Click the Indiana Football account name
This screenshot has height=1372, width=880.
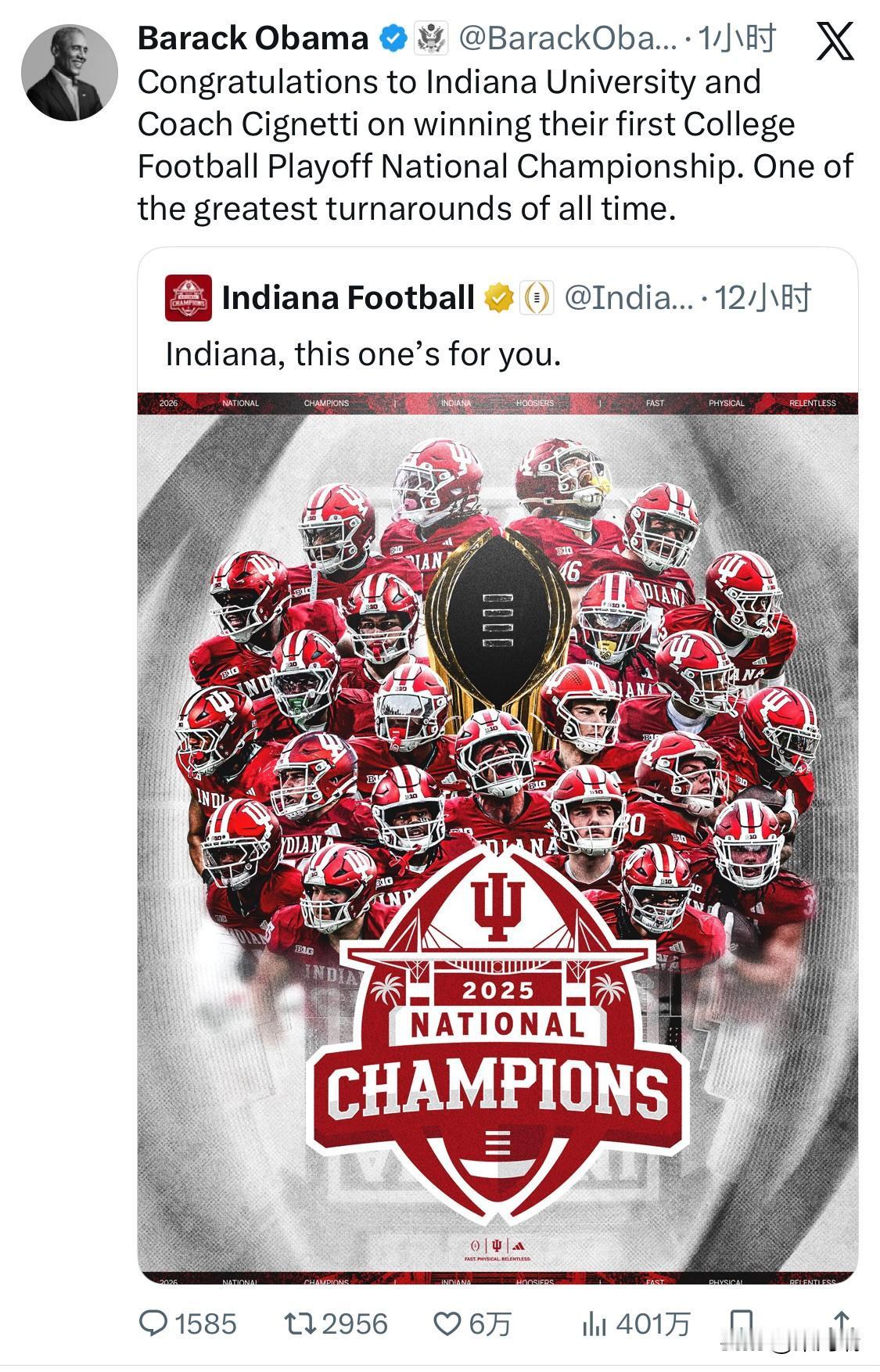coord(348,298)
